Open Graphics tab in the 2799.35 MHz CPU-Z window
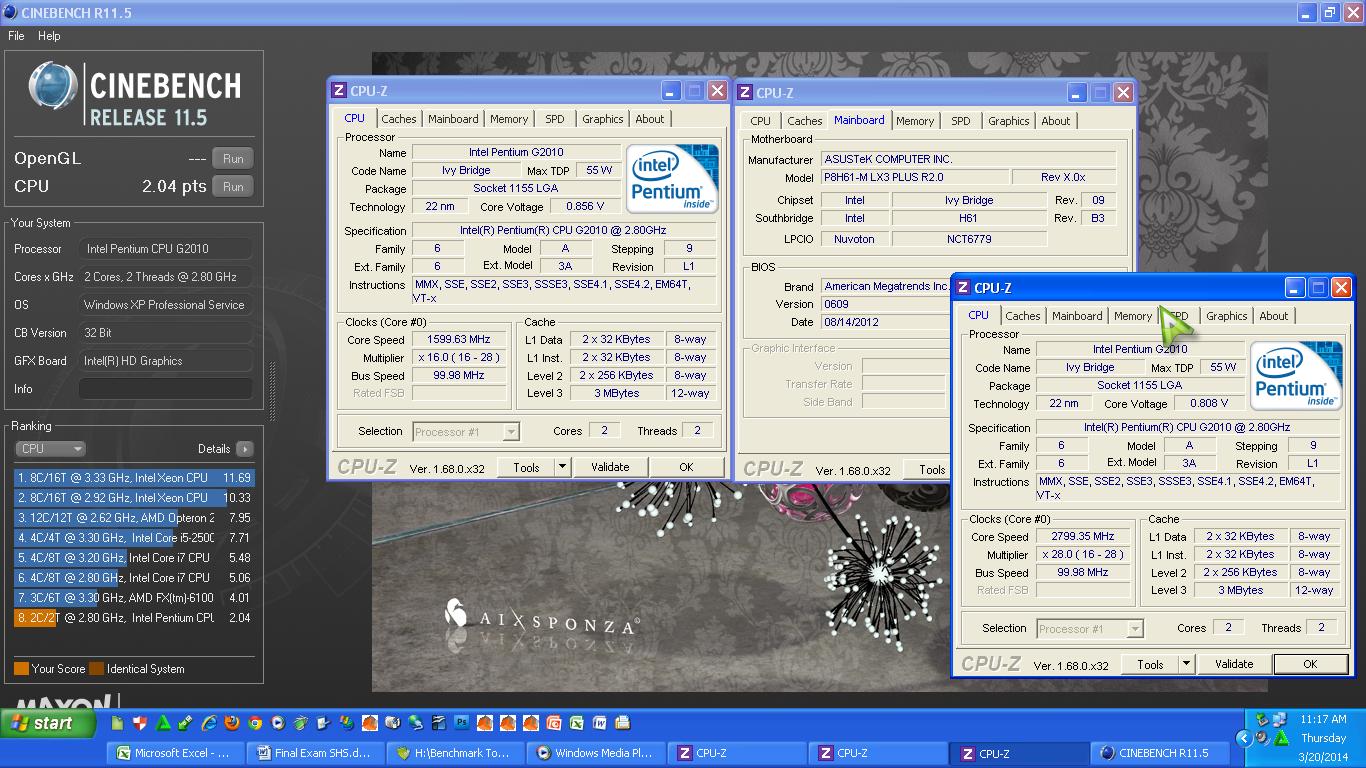The image size is (1366, 768). tap(1227, 316)
